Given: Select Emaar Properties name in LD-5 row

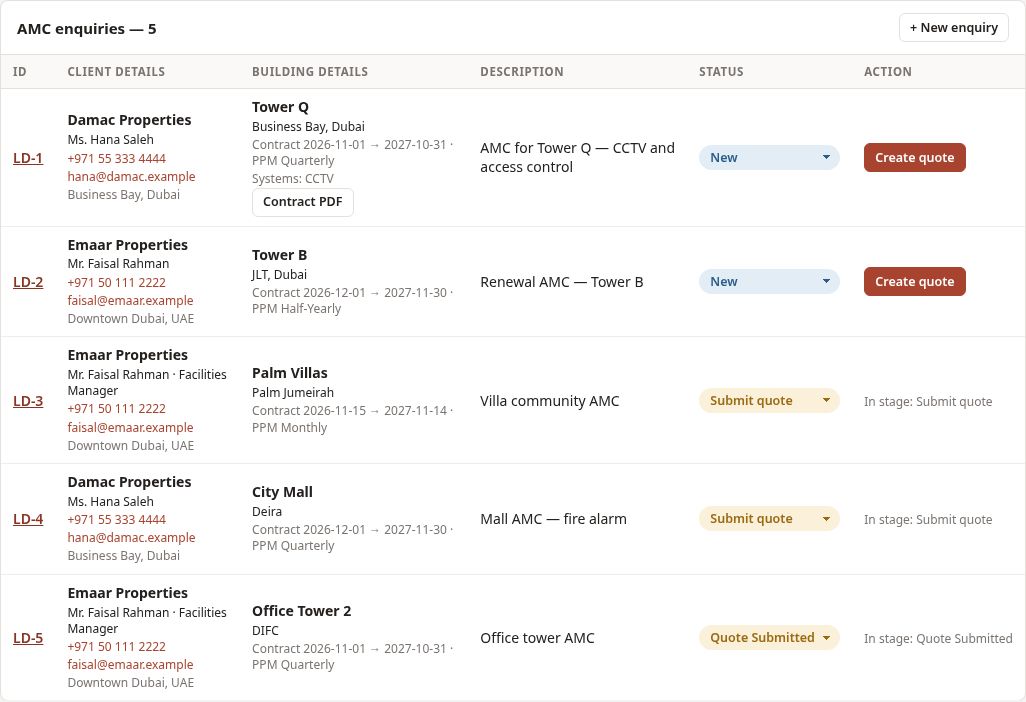Looking at the screenshot, I should [128, 593].
